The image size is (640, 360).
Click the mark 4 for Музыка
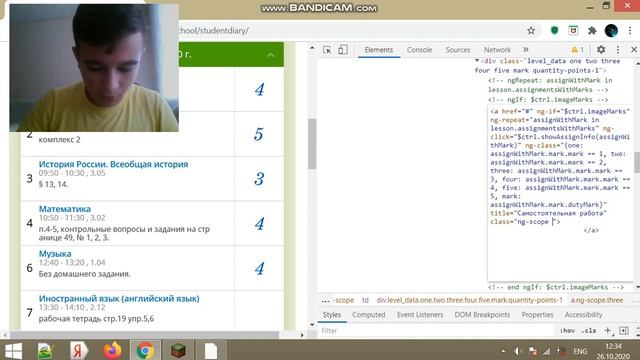click(259, 269)
